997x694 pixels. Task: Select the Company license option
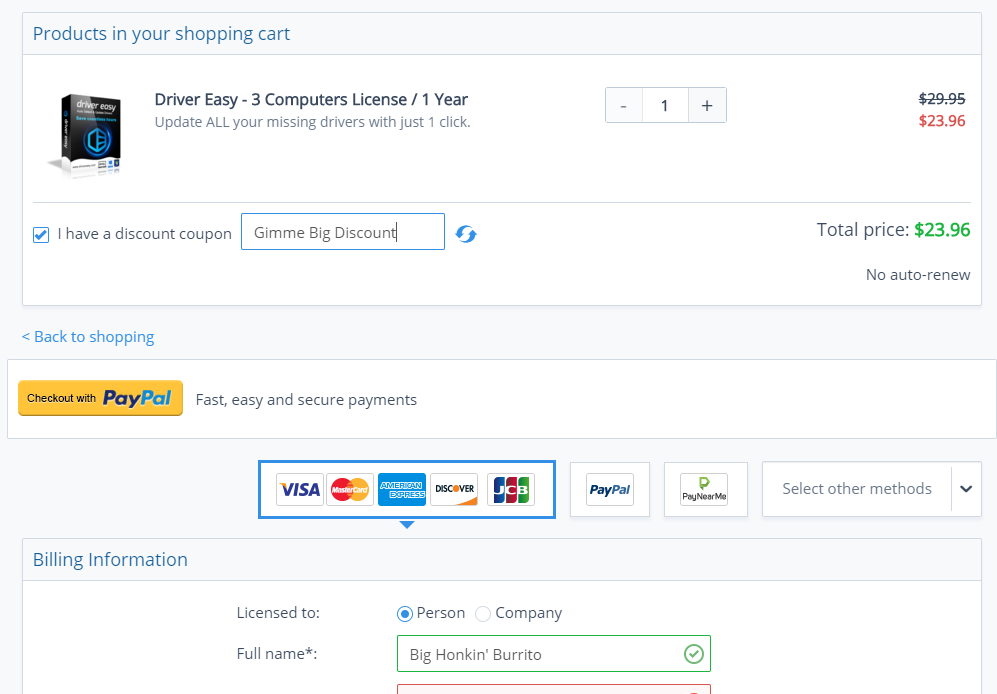[x=483, y=613]
